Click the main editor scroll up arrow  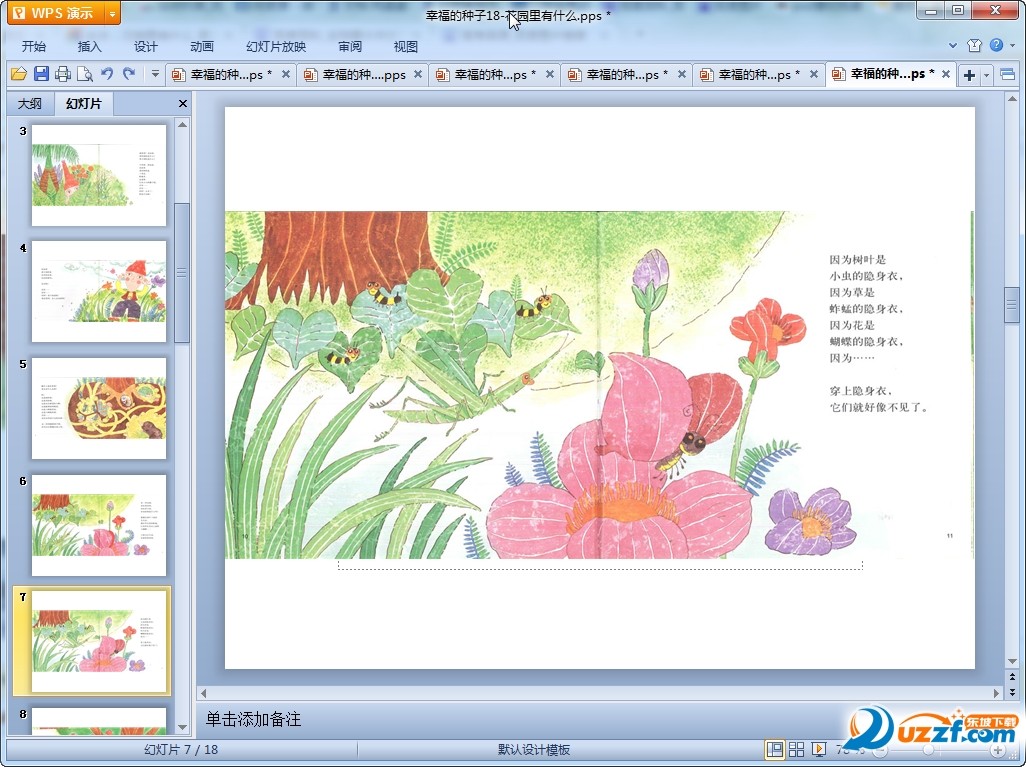[x=1012, y=99]
